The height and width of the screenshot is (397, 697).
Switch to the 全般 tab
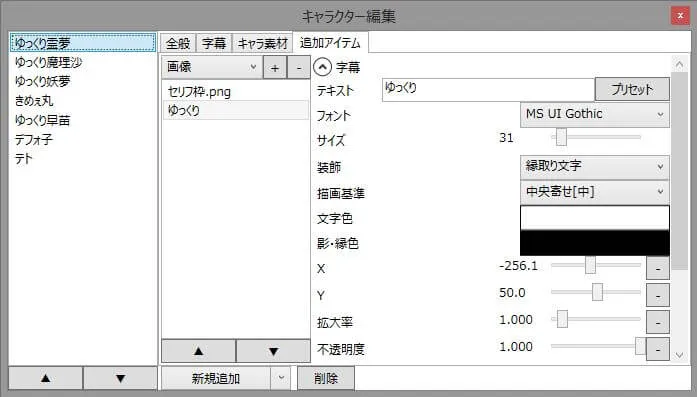click(178, 43)
